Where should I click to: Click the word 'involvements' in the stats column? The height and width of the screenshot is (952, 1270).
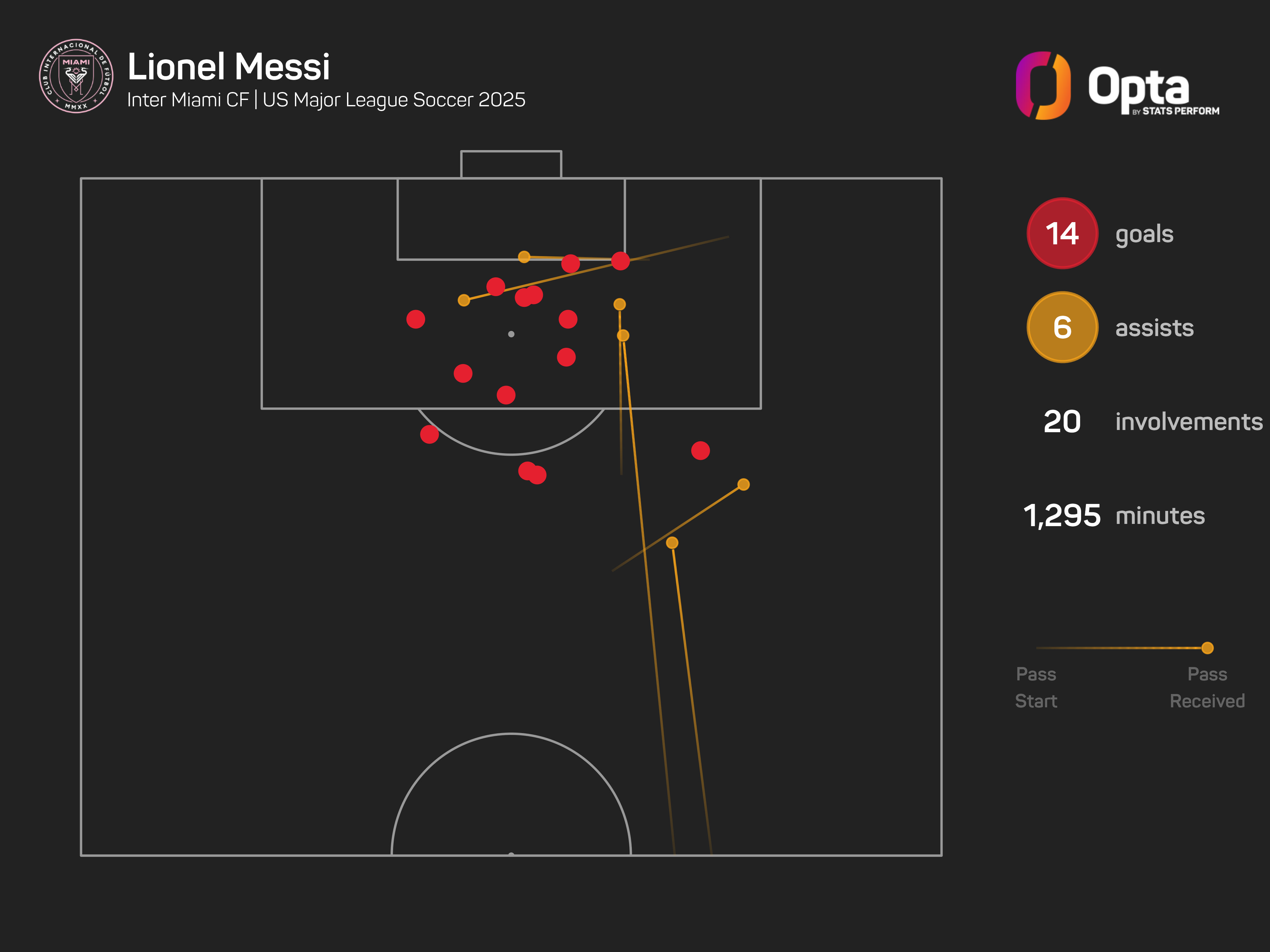tap(1188, 422)
